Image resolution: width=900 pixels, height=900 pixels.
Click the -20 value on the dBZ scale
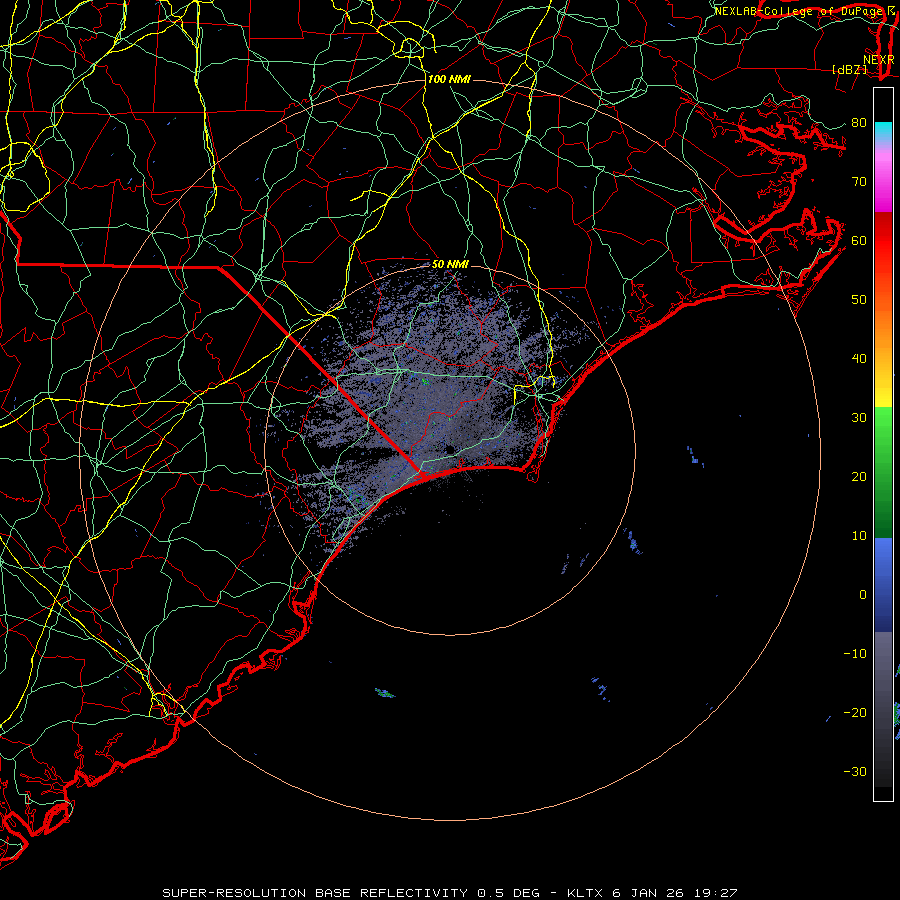855,712
